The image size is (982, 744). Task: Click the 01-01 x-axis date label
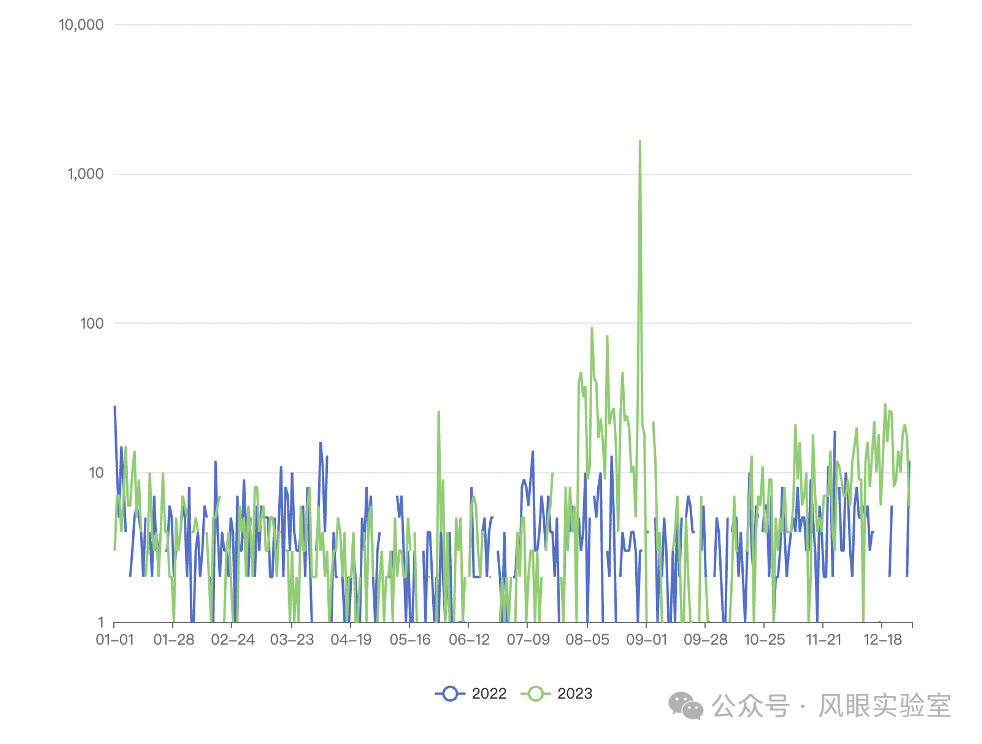(114, 640)
